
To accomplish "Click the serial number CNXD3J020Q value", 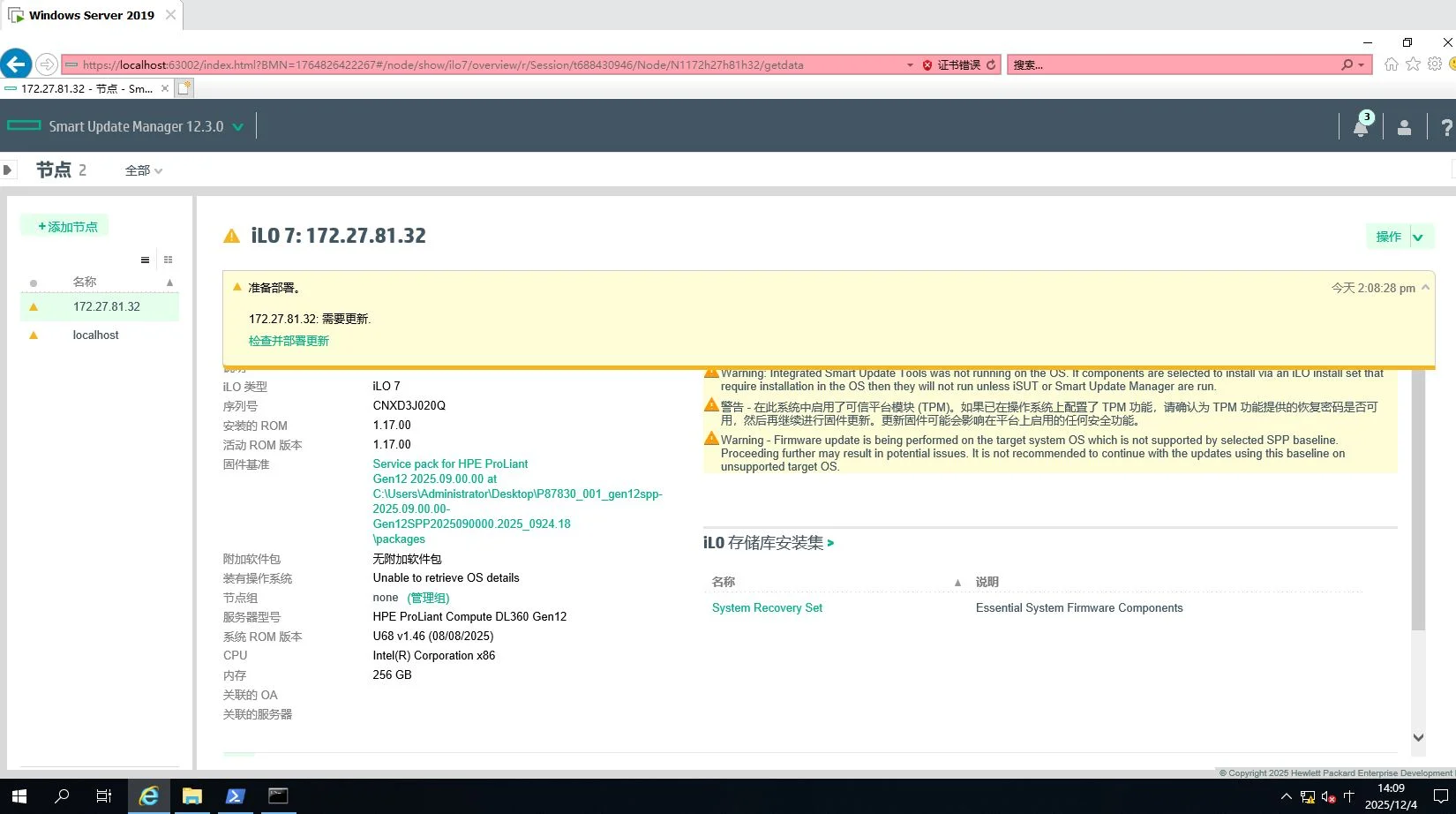I will pos(409,406).
